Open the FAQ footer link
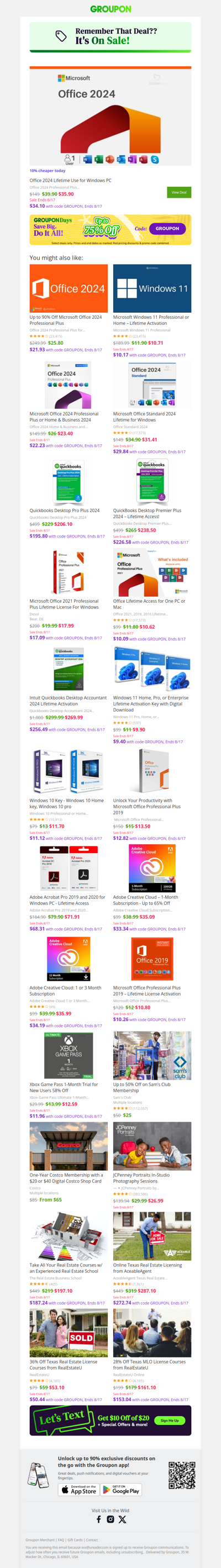The height and width of the screenshot is (1568, 221). click(61, 1539)
